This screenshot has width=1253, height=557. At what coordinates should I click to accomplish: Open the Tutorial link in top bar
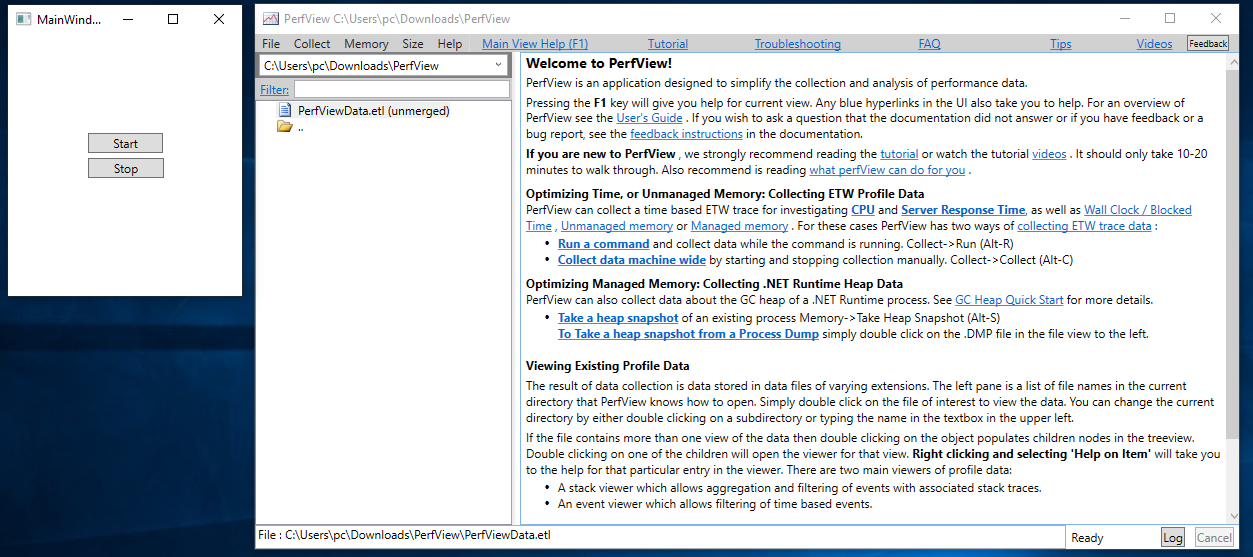668,44
